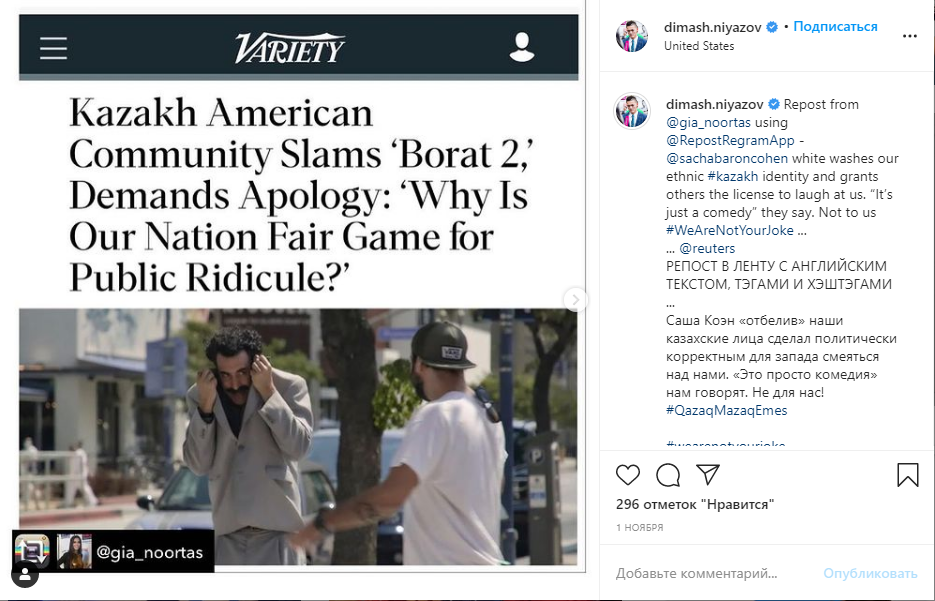This screenshot has height=601, width=935.
Task: Click Variety user account icon
Action: 522,47
